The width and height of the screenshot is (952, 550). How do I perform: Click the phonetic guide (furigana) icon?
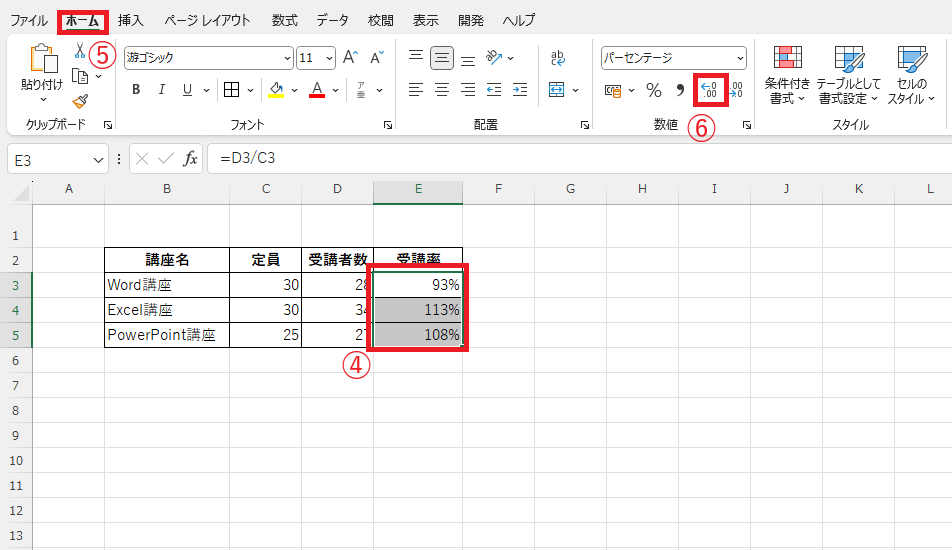pyautogui.click(x=361, y=90)
